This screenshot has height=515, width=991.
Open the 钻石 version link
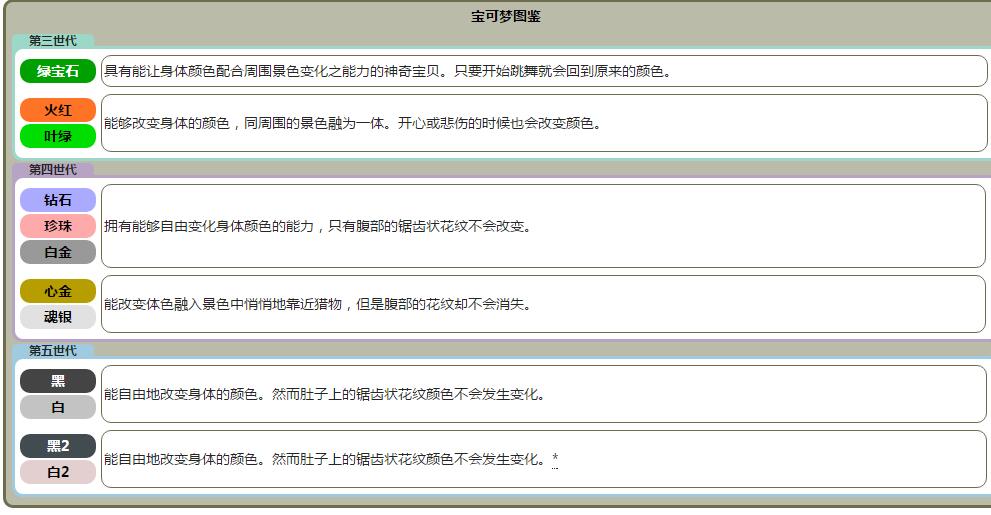[58, 200]
